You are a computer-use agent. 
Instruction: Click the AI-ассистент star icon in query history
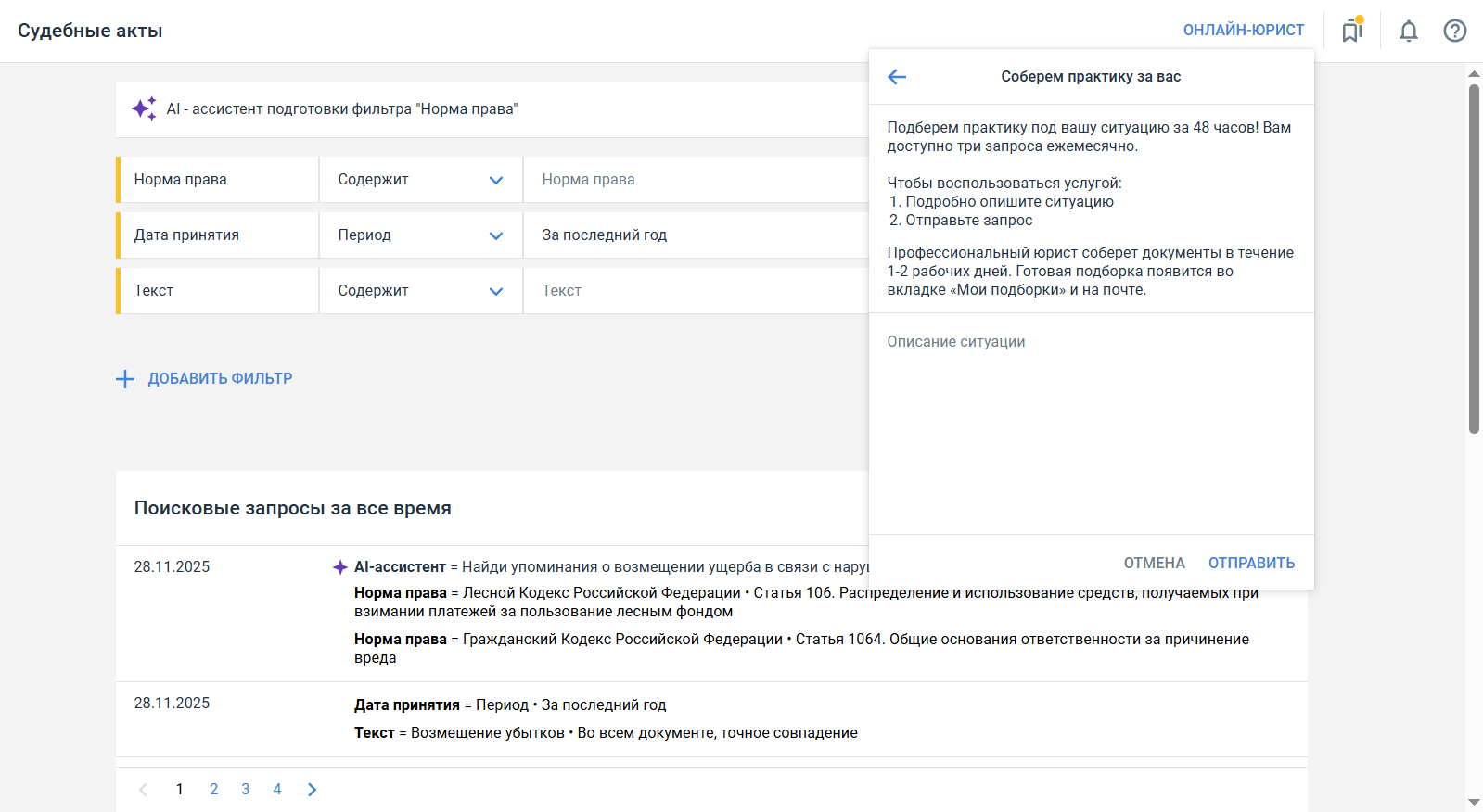[340, 567]
